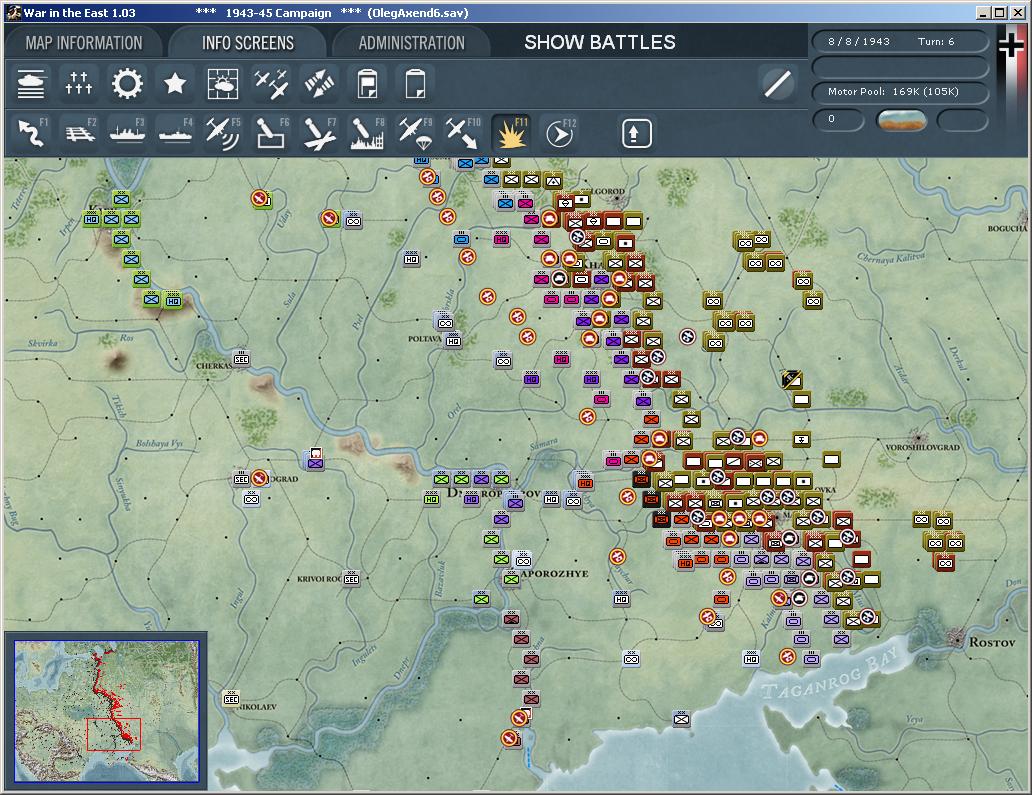Viewport: 1032px width, 795px height.
Task: Click the German cross flag emblem
Action: click(1011, 45)
